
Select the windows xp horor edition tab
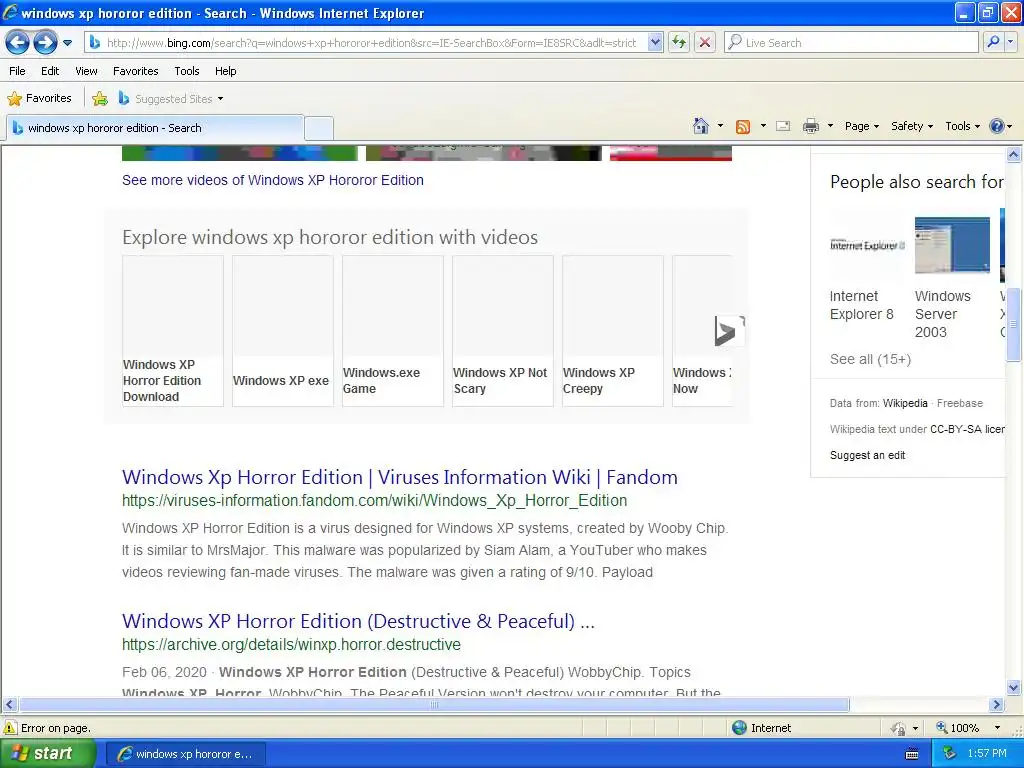(155, 128)
